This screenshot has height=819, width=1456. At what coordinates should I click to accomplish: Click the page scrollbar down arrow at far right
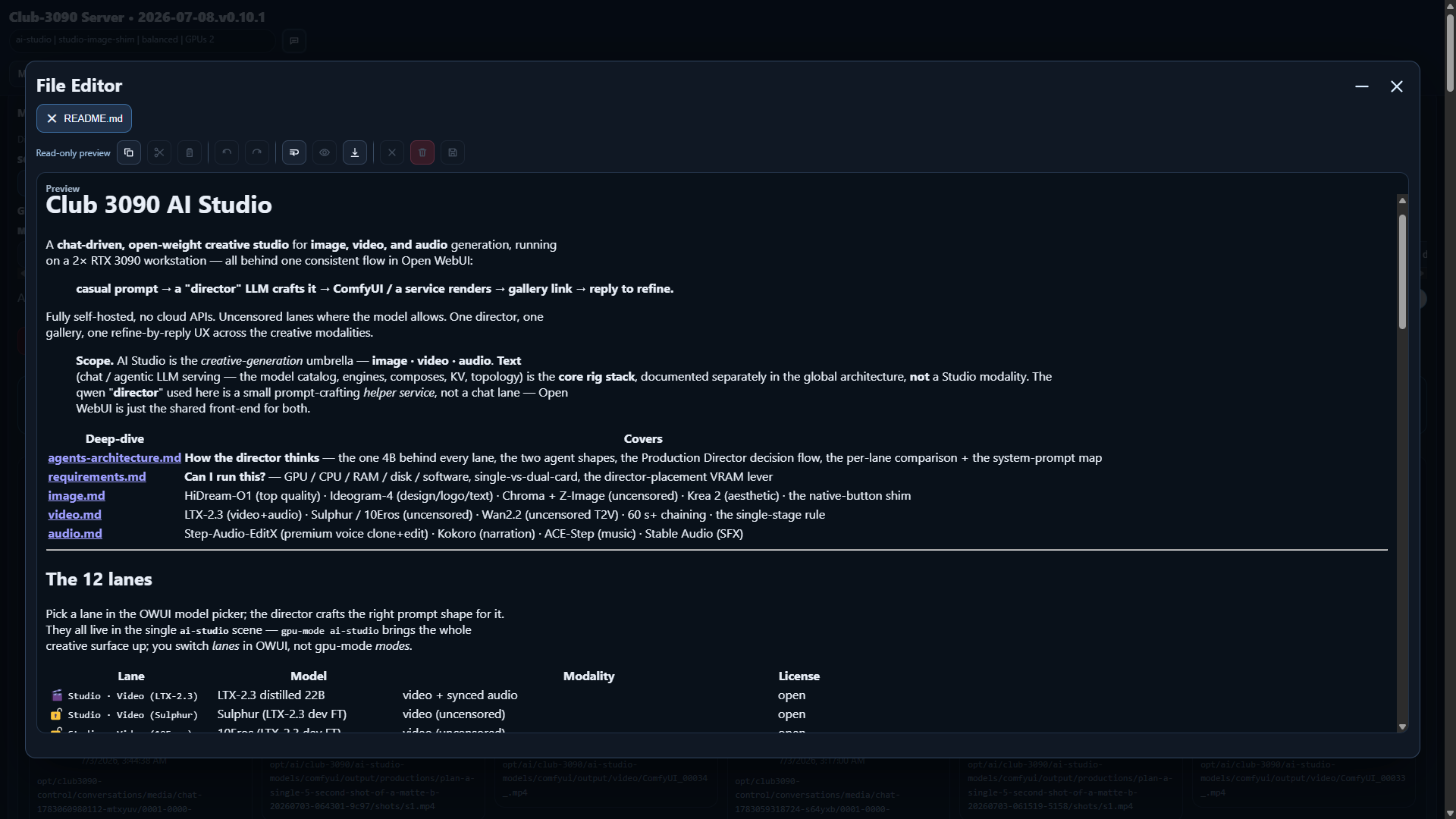point(1450,813)
